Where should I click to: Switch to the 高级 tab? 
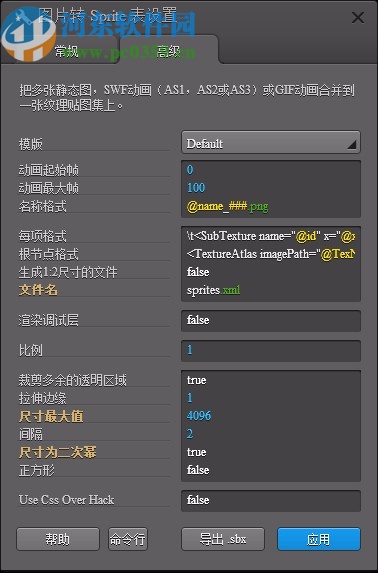coord(169,52)
